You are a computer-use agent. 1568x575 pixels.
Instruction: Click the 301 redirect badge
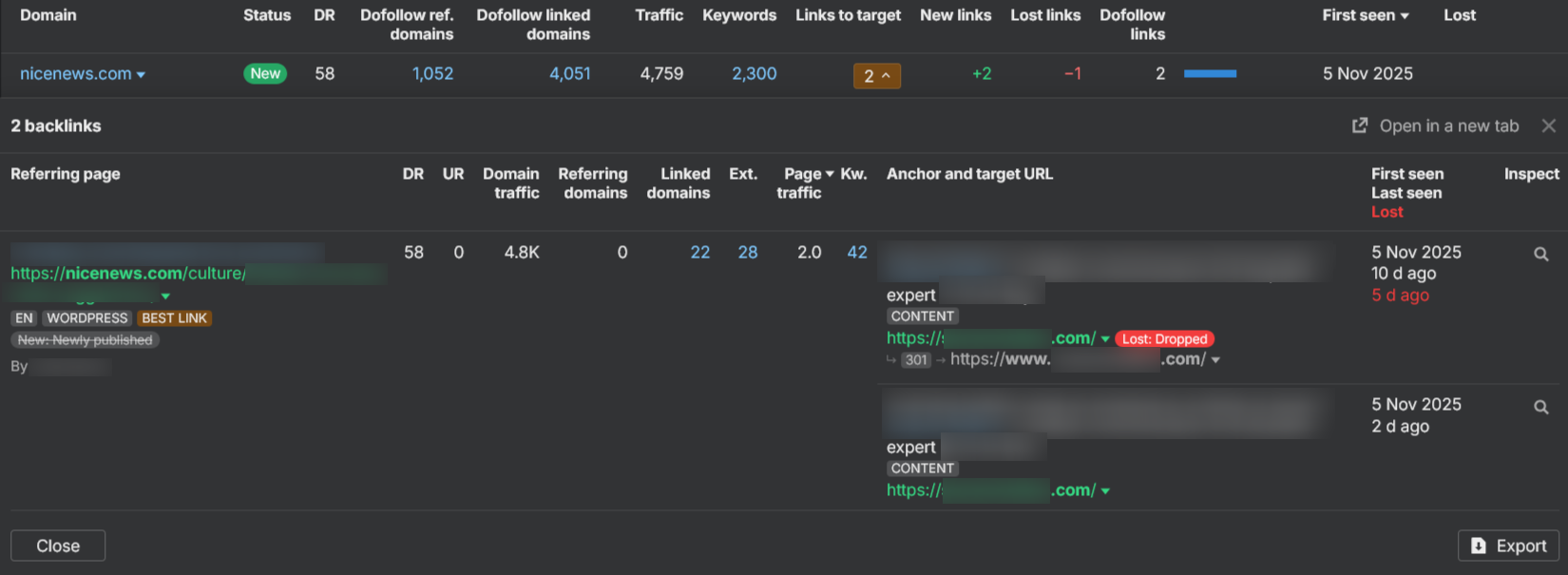click(x=916, y=360)
